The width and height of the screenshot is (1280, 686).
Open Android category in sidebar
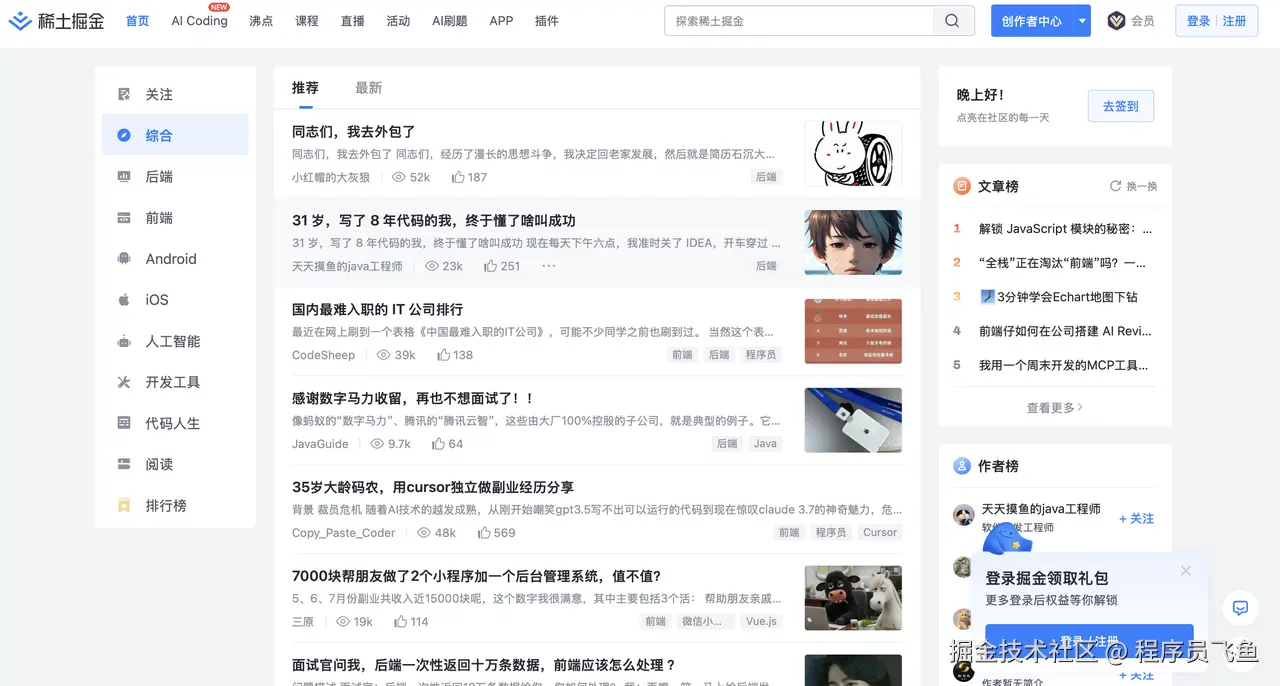[175, 258]
